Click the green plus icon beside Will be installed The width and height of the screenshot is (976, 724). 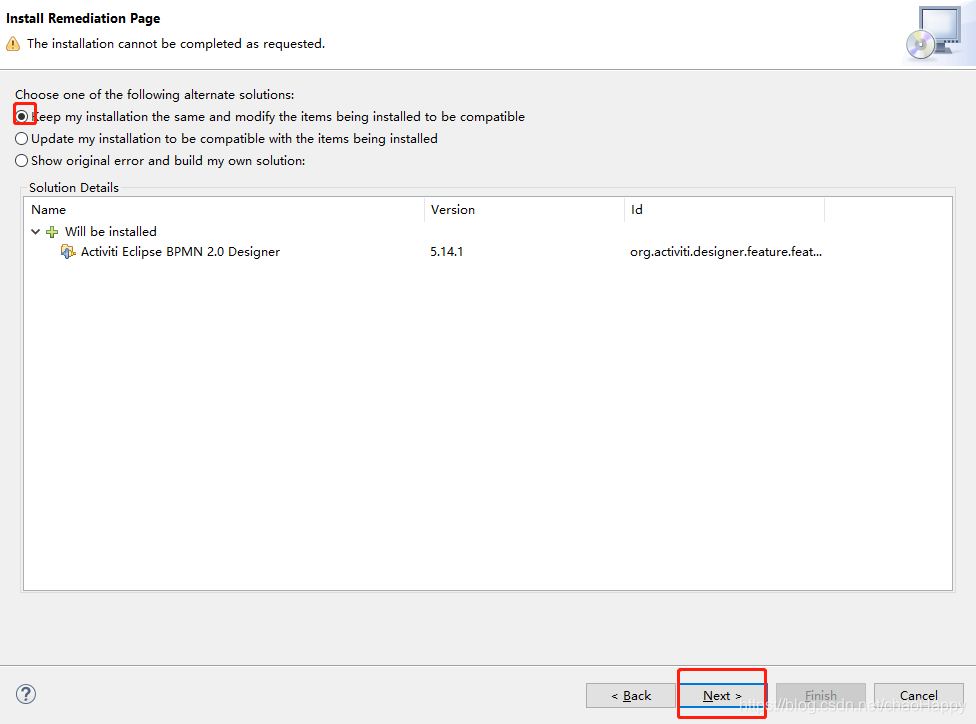click(52, 232)
